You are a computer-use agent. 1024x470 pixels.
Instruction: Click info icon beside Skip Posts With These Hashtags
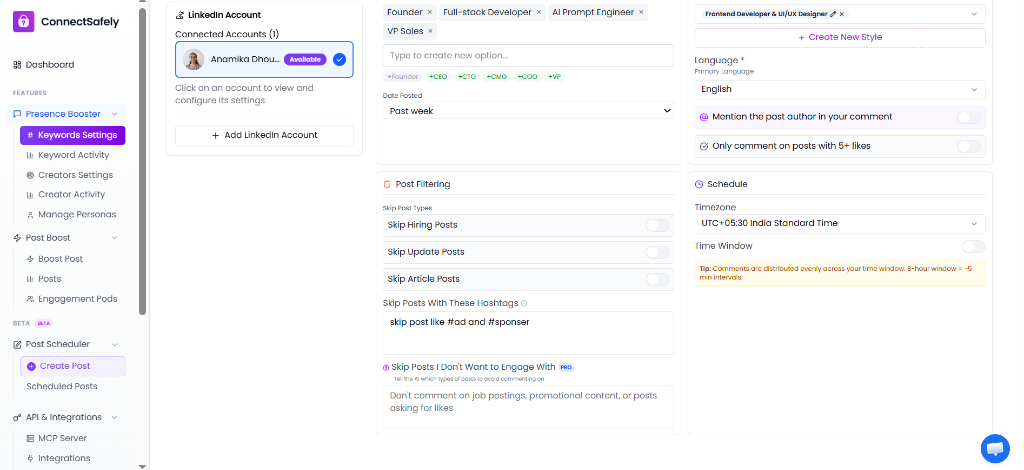(x=524, y=304)
